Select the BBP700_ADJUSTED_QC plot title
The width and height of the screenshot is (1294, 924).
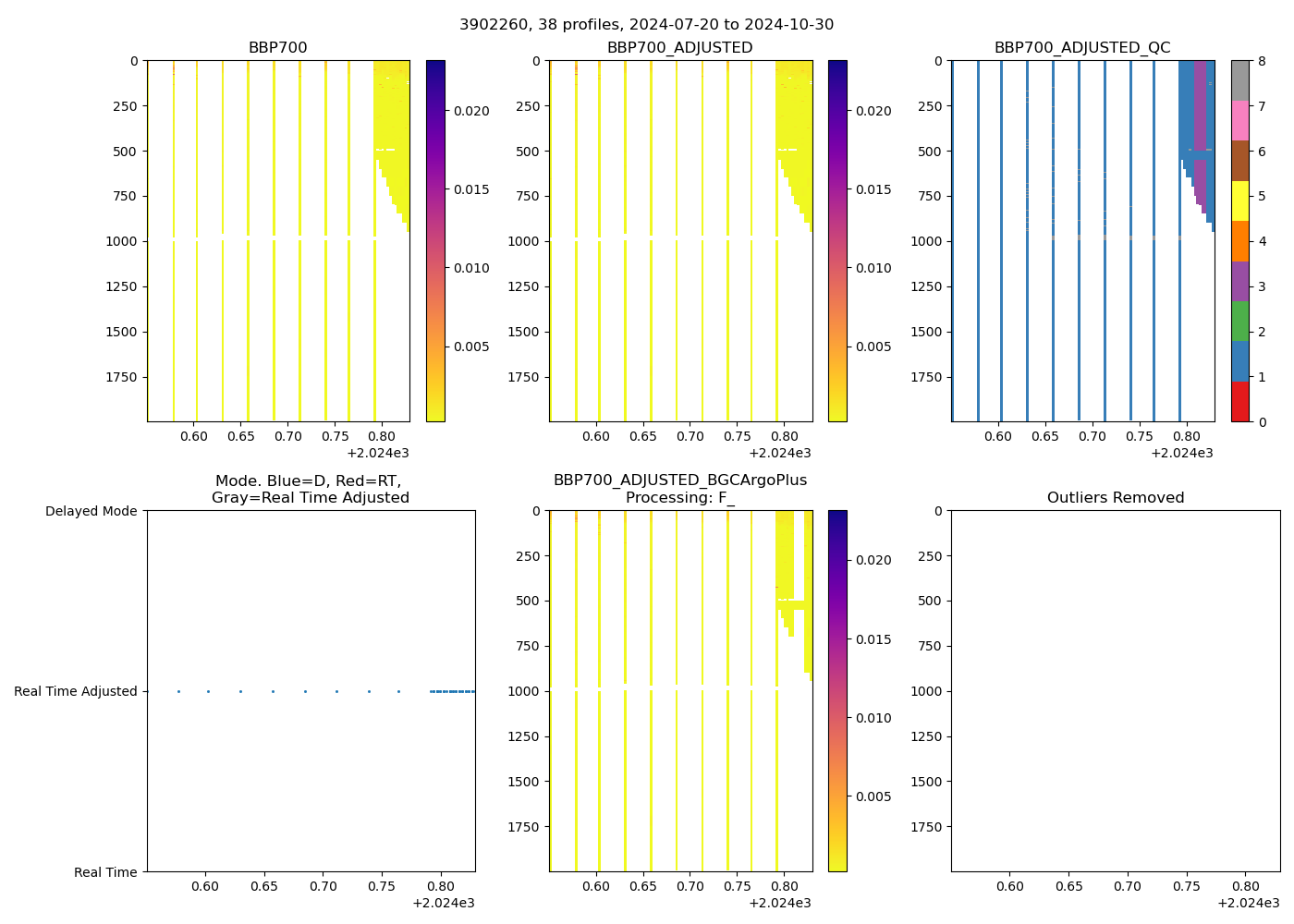pos(1081,48)
